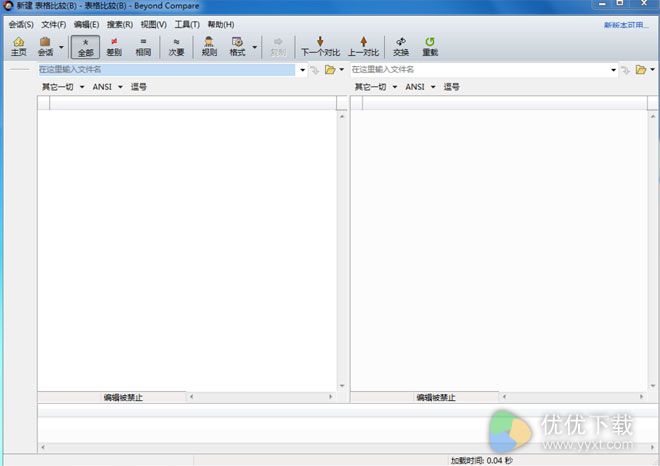Expand the 会话 toolbar dropdown arrow
Viewport: 660px width, 466px height.
pos(61,47)
